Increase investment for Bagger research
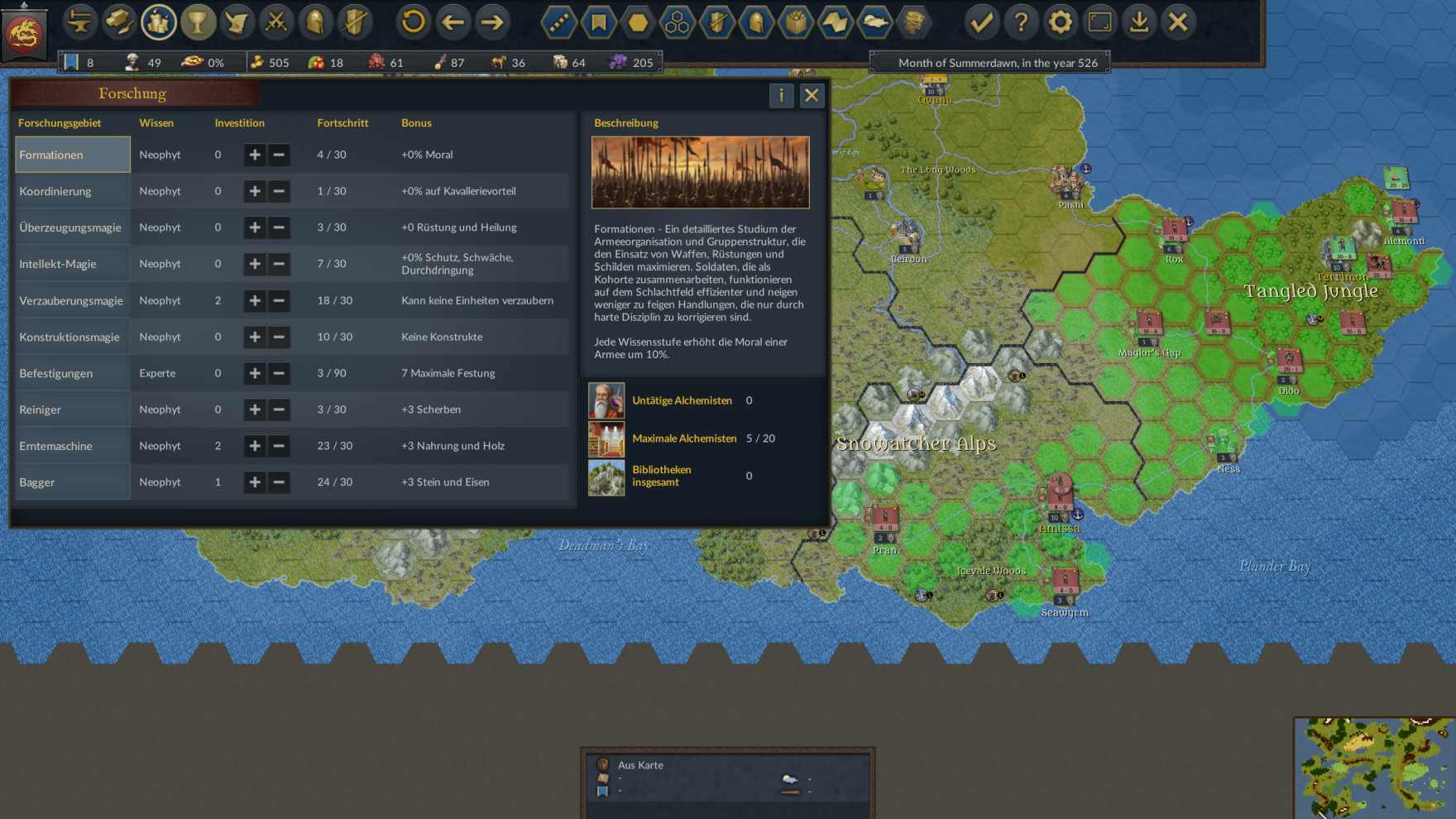Screen dimensions: 1456x819 (x=255, y=482)
